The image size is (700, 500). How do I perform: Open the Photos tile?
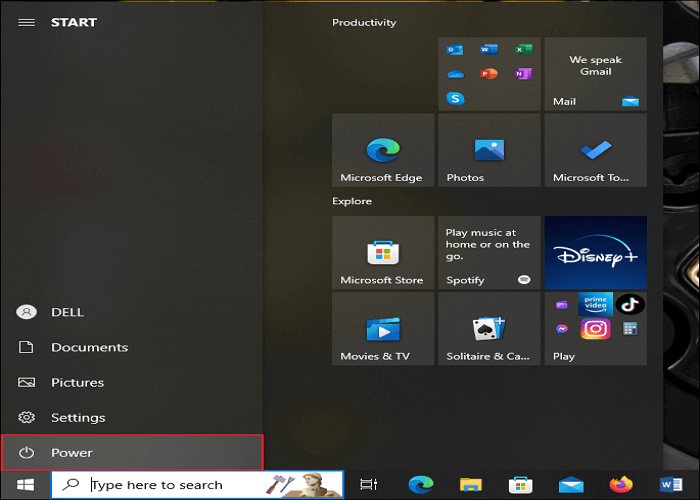pyautogui.click(x=489, y=150)
